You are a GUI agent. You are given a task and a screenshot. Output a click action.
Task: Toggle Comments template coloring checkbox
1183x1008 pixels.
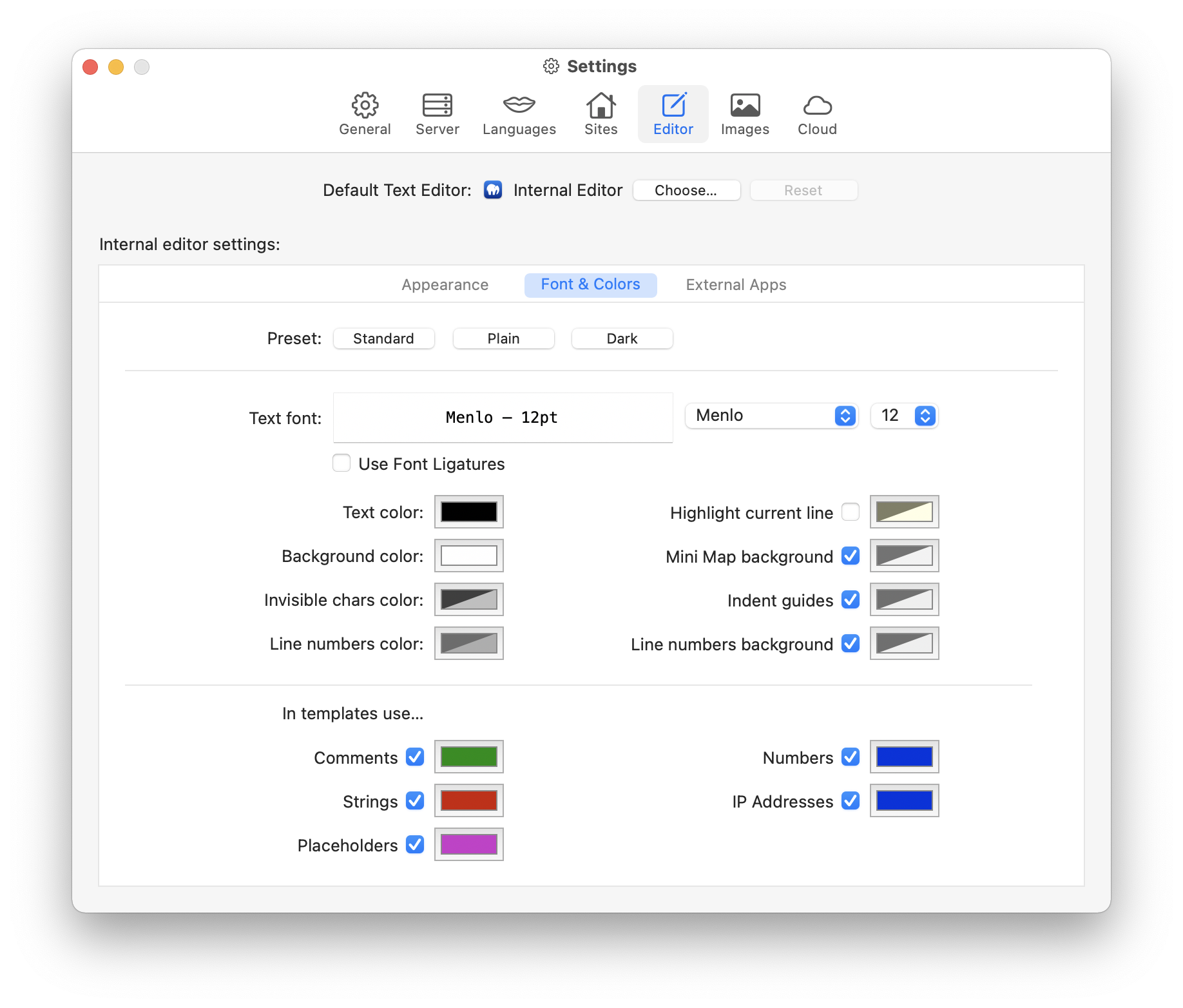coord(415,757)
